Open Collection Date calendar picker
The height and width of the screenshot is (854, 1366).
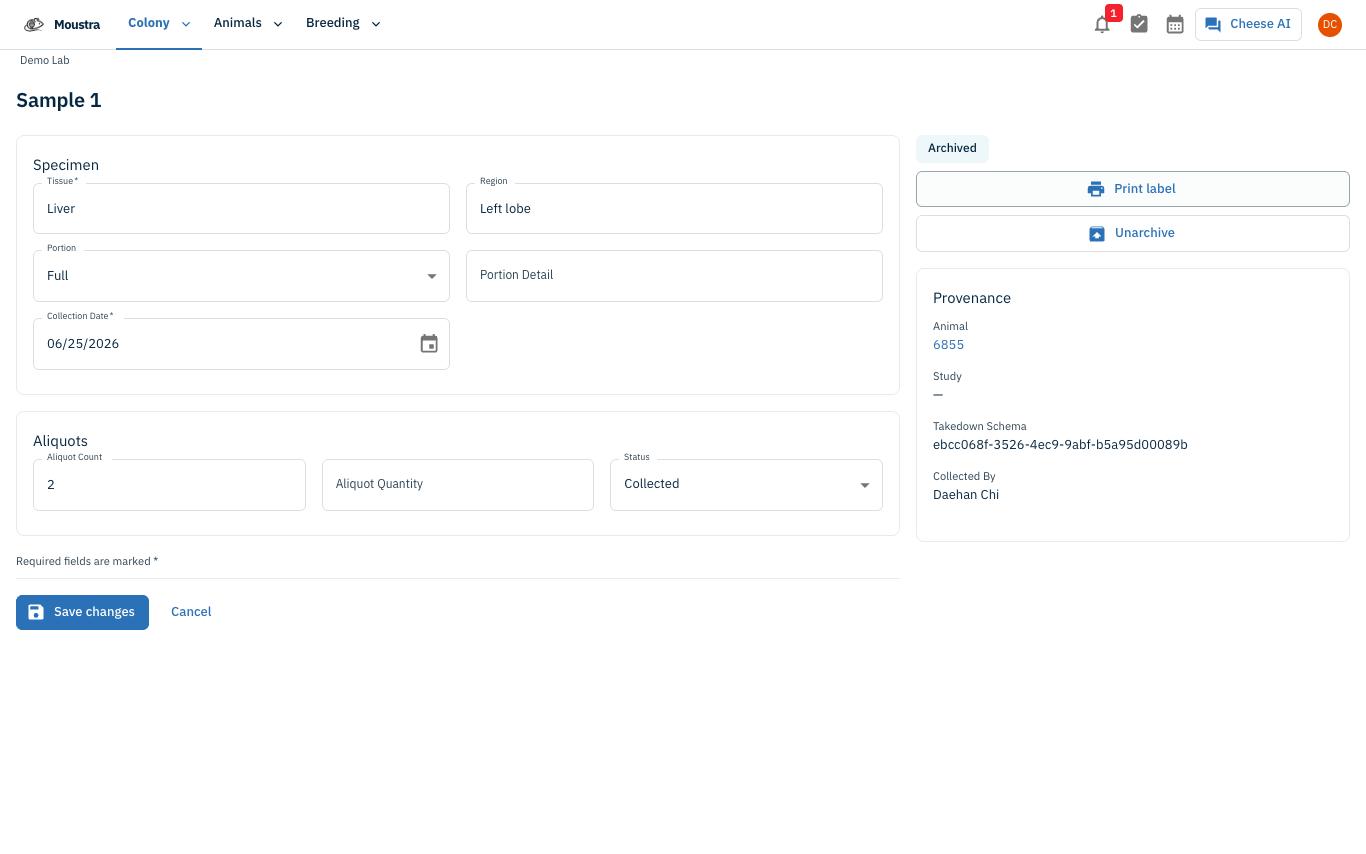coord(429,344)
